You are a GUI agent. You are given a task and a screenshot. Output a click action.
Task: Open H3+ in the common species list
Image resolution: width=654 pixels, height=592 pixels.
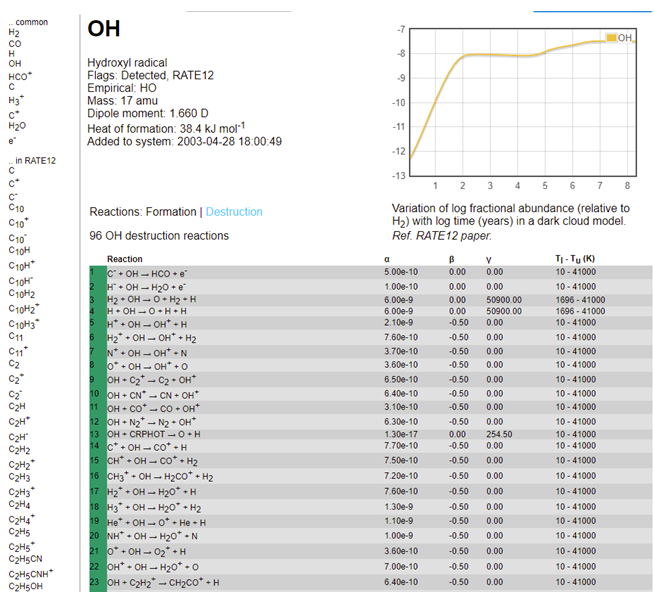click(16, 100)
